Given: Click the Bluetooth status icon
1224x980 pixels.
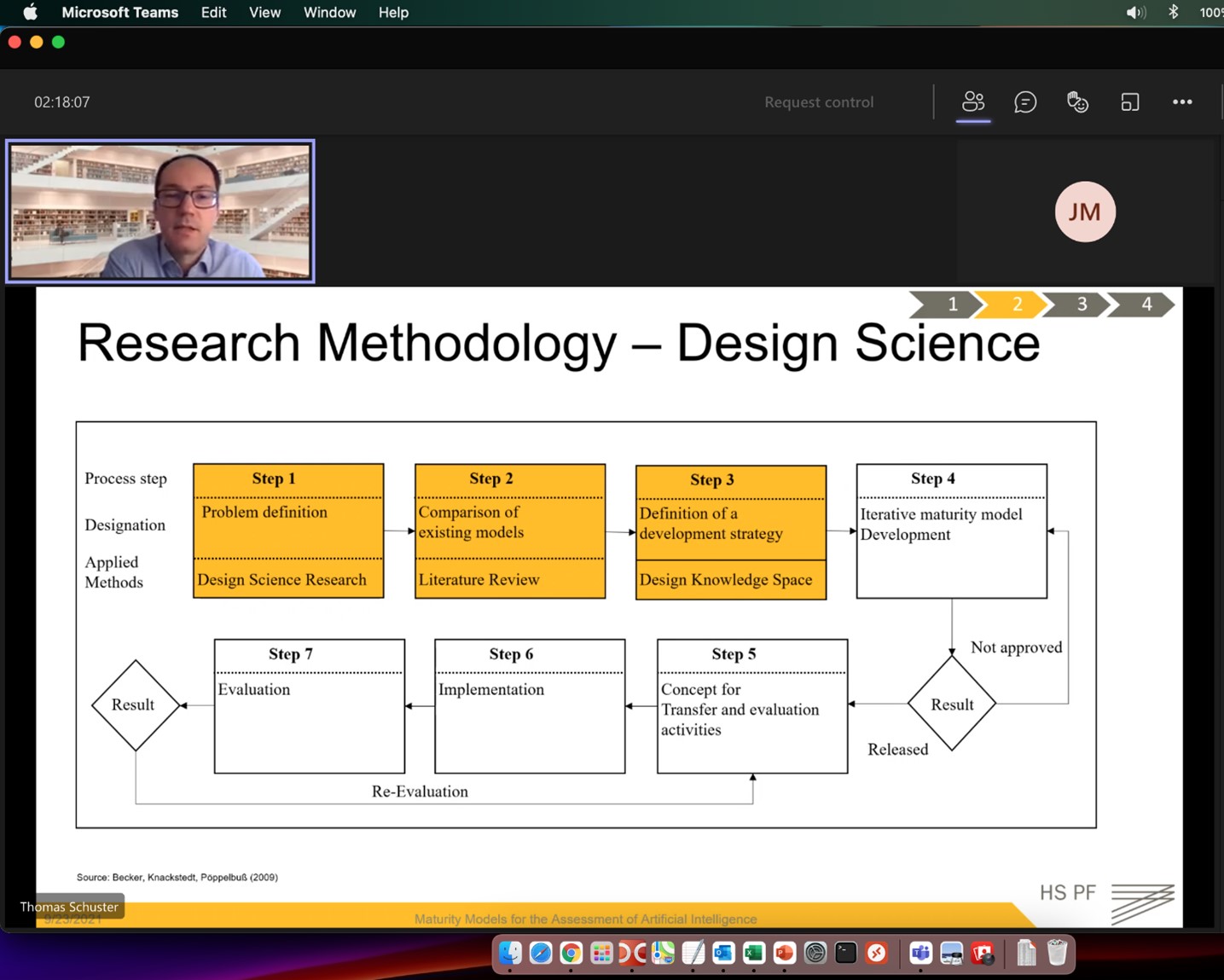Looking at the screenshot, I should point(1174,13).
